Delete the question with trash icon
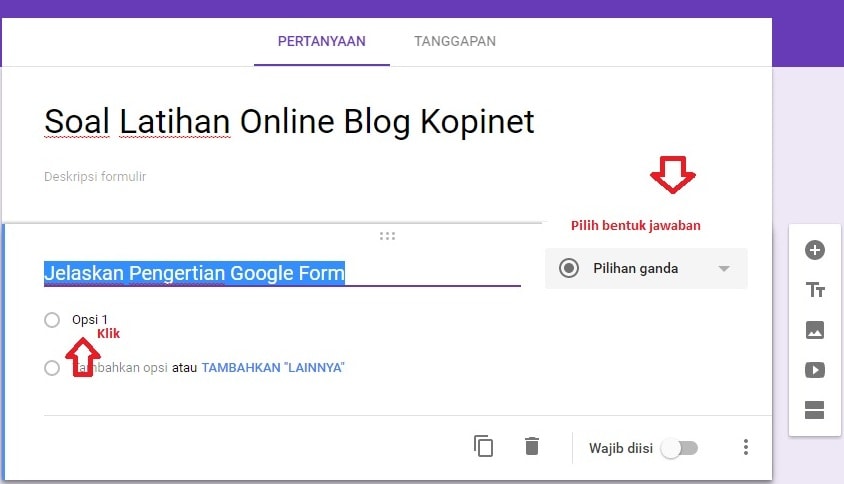The width and height of the screenshot is (844, 484). click(x=532, y=446)
